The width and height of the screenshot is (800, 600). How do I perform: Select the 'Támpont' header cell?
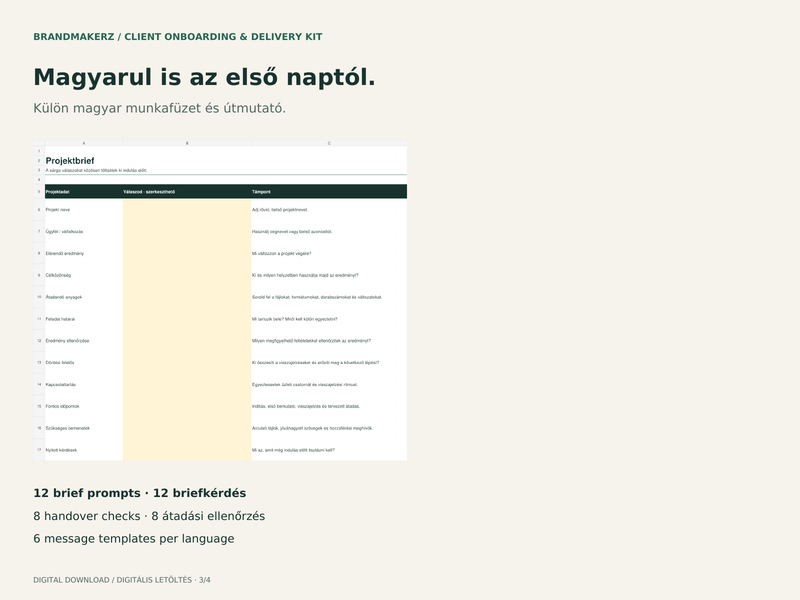coord(329,192)
